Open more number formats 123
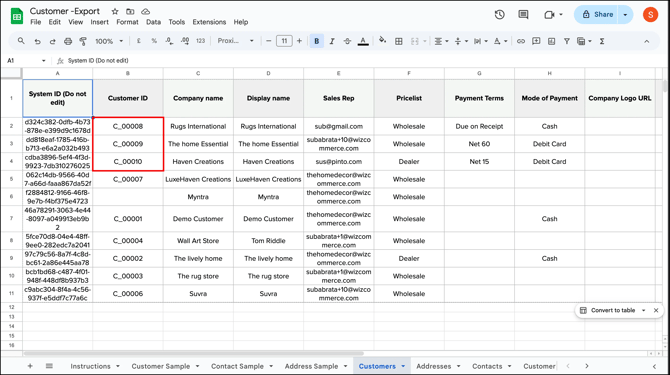Viewport: 670px width, 375px height. coord(200,41)
